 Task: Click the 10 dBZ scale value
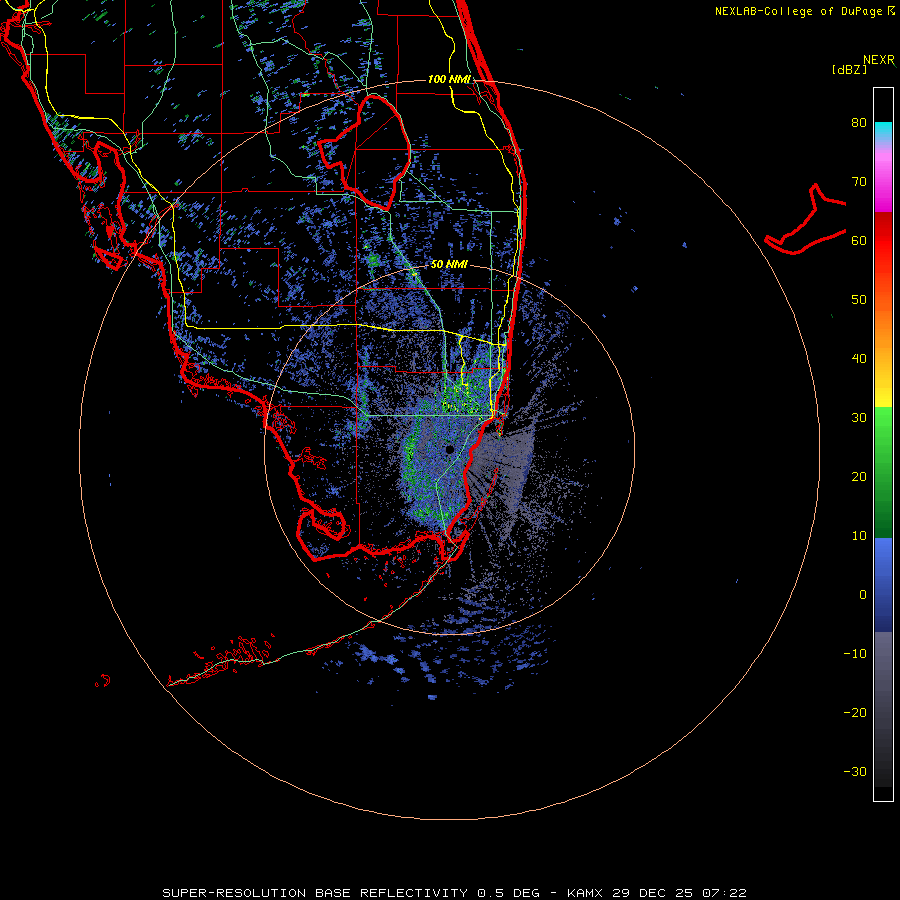[859, 536]
